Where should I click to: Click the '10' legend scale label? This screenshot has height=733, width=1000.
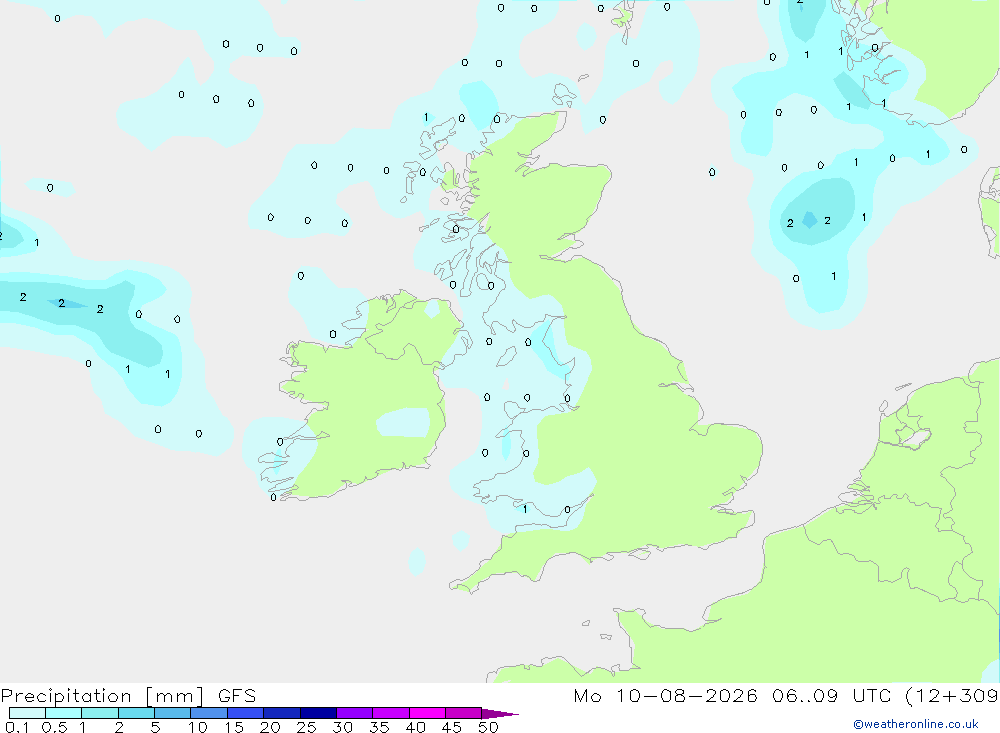(x=198, y=727)
